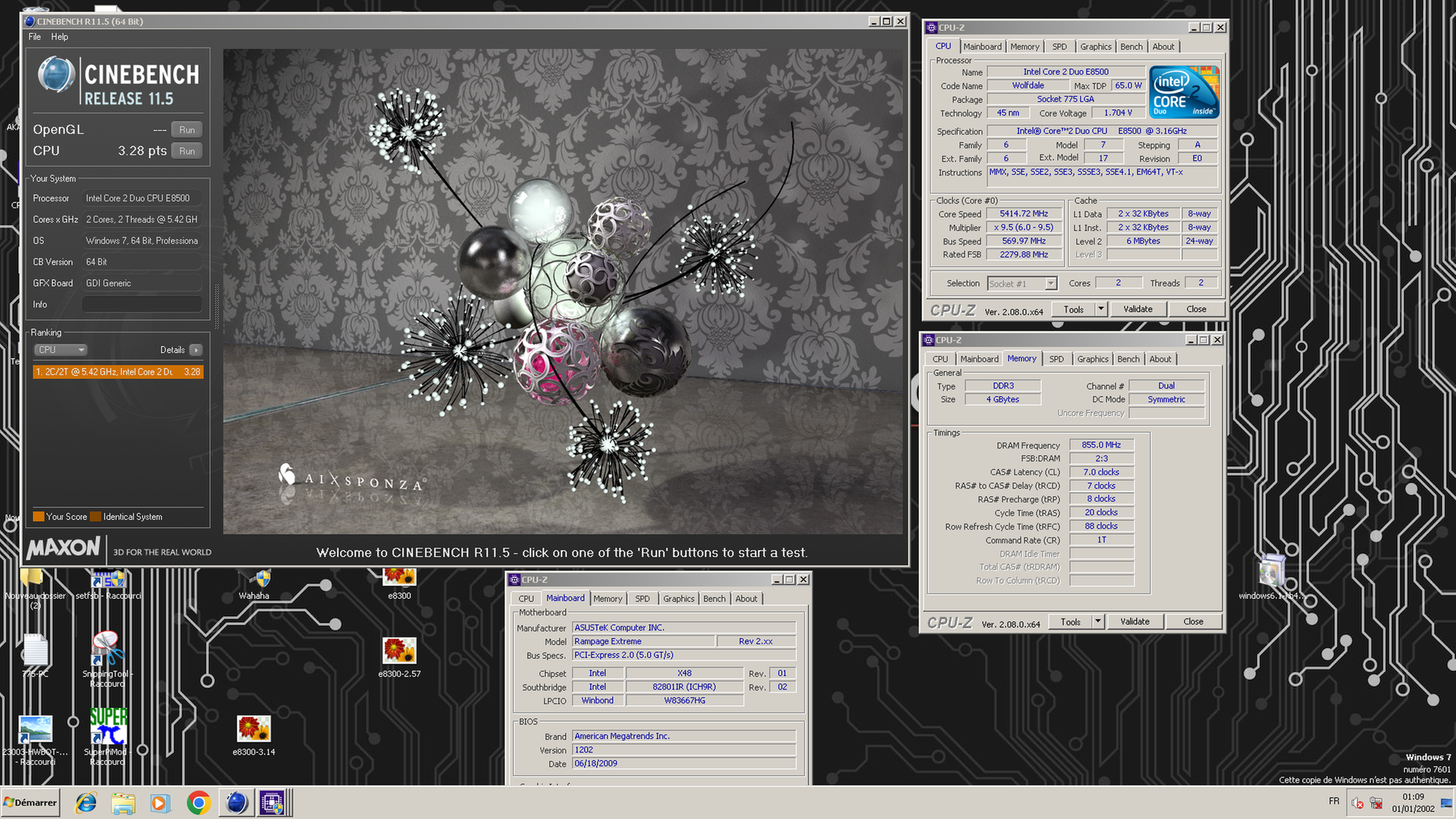1456x819 pixels.
Task: Click the empty Info input field
Action: pyautogui.click(x=142, y=304)
